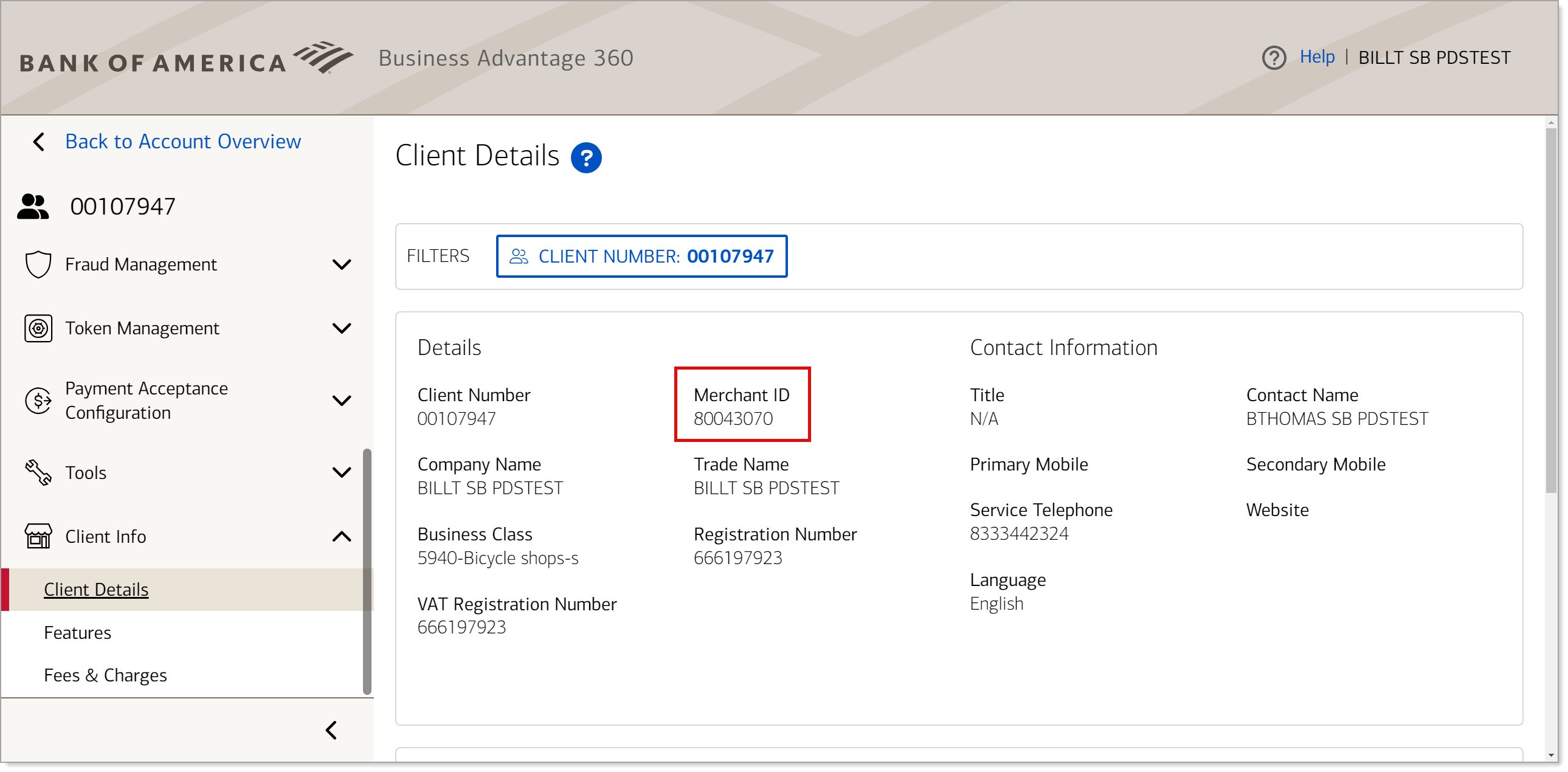
Task: Click the people icon beside 00107947
Action: click(33, 207)
